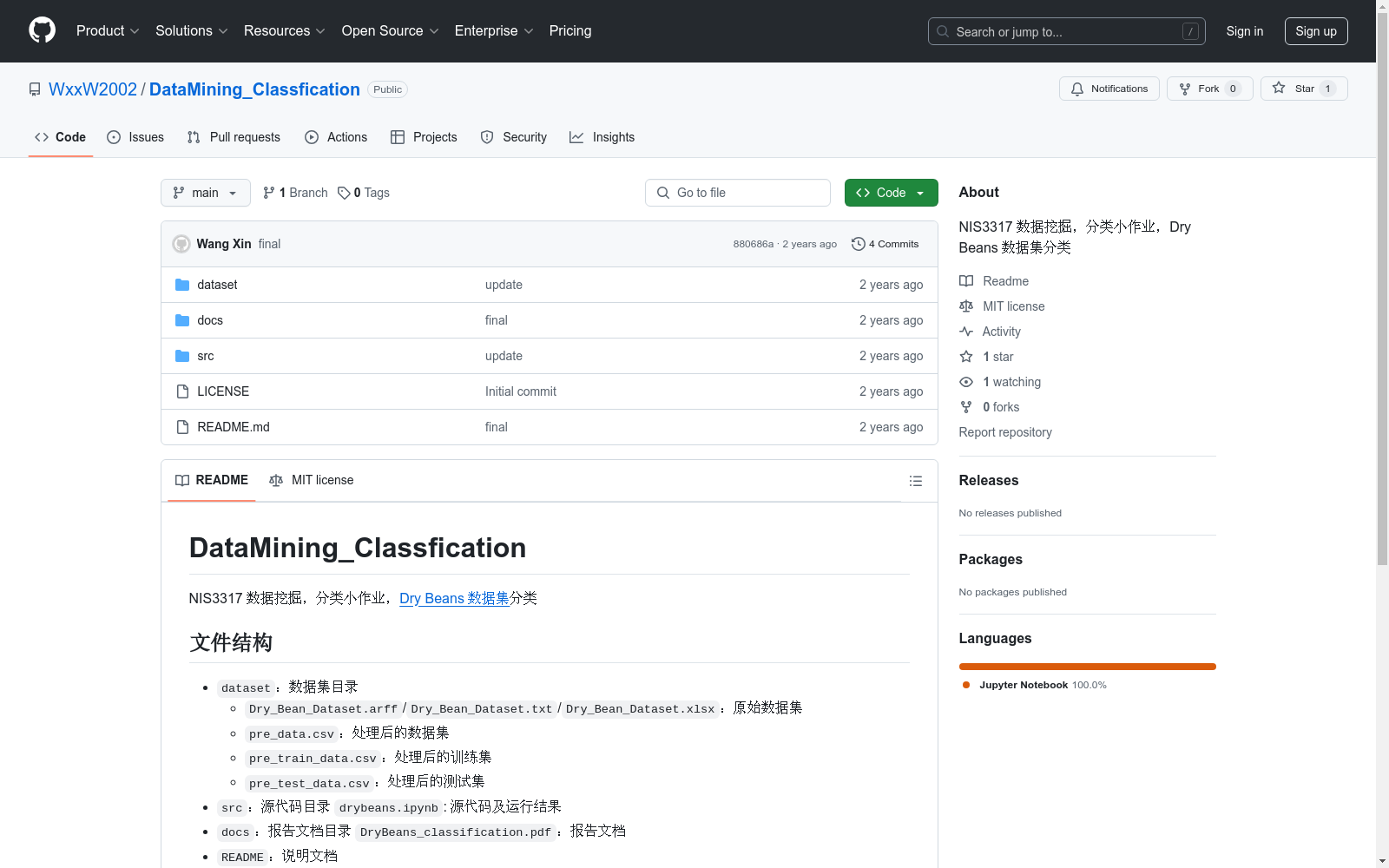
Task: Click the 'Initial commit' message
Action: (x=521, y=391)
